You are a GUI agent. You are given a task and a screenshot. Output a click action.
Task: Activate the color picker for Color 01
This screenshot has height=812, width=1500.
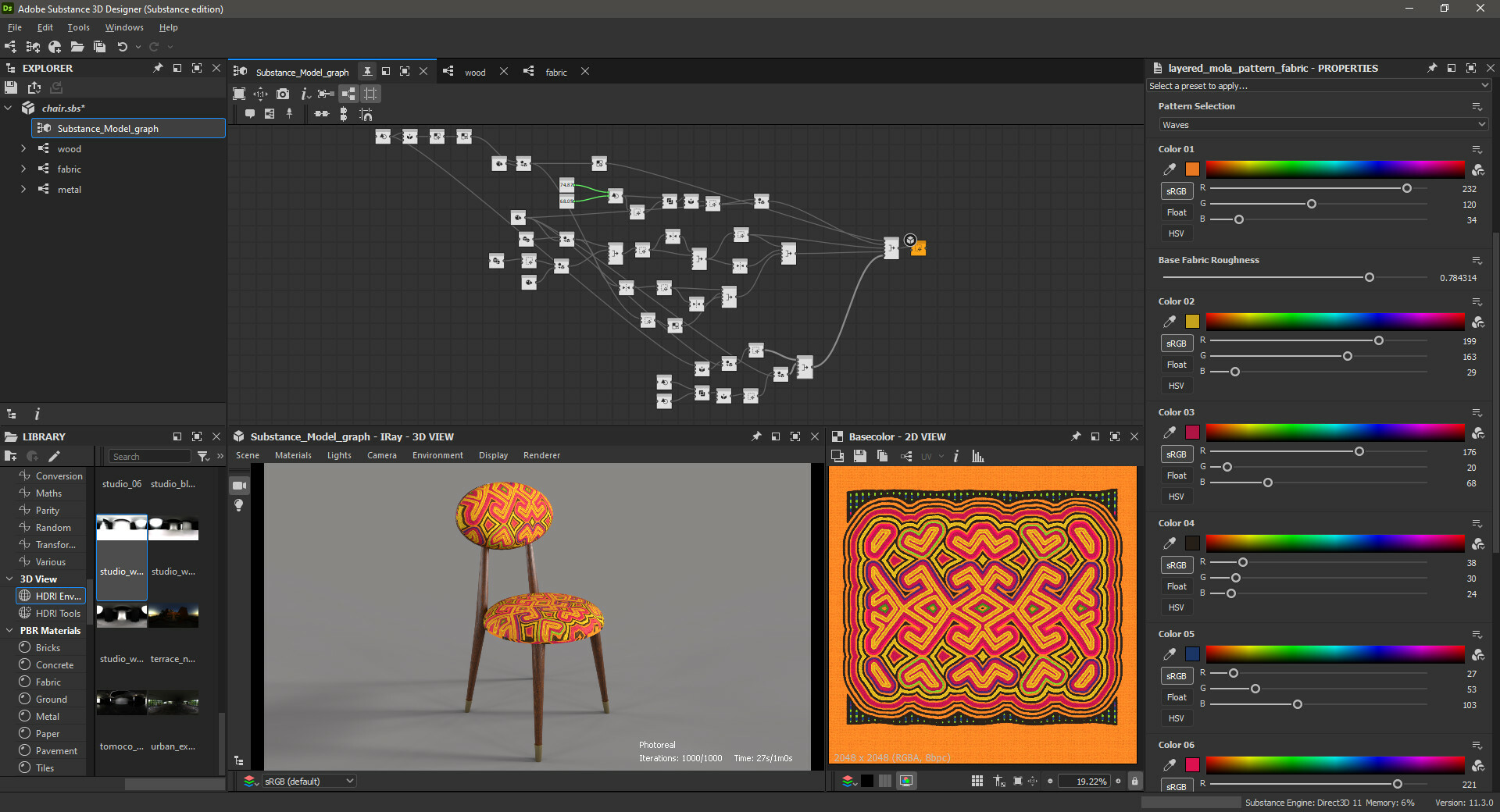(1170, 169)
